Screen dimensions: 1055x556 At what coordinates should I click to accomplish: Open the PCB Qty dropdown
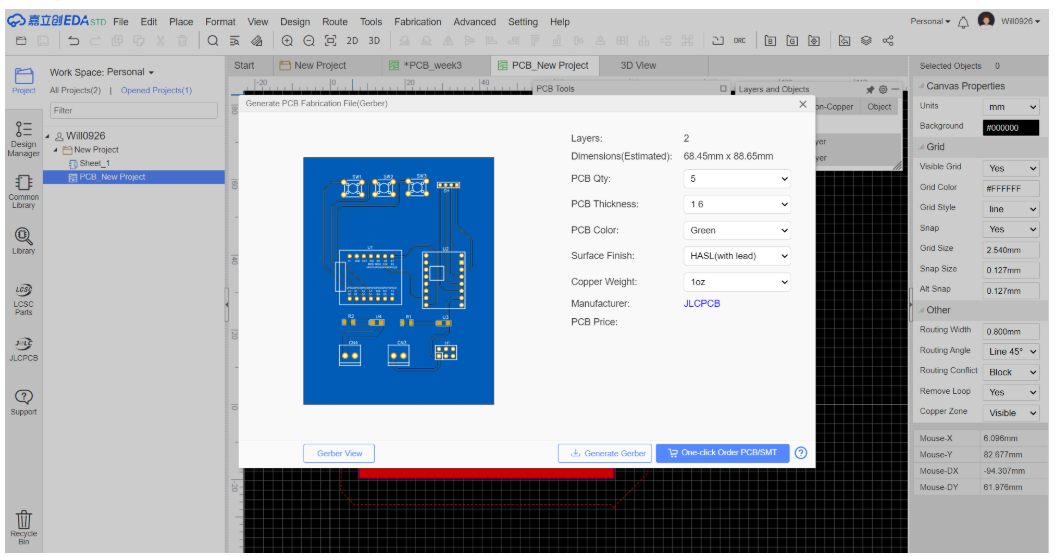737,179
